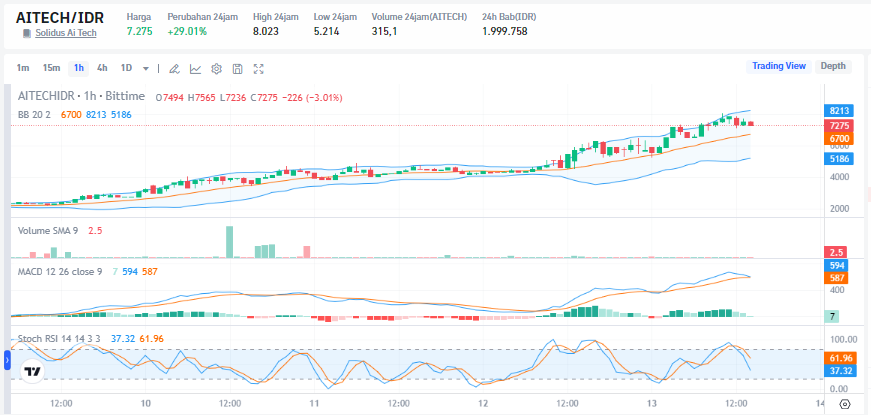
Task: Click the 24h Bab value 1.999.758
Action: [x=505, y=31]
